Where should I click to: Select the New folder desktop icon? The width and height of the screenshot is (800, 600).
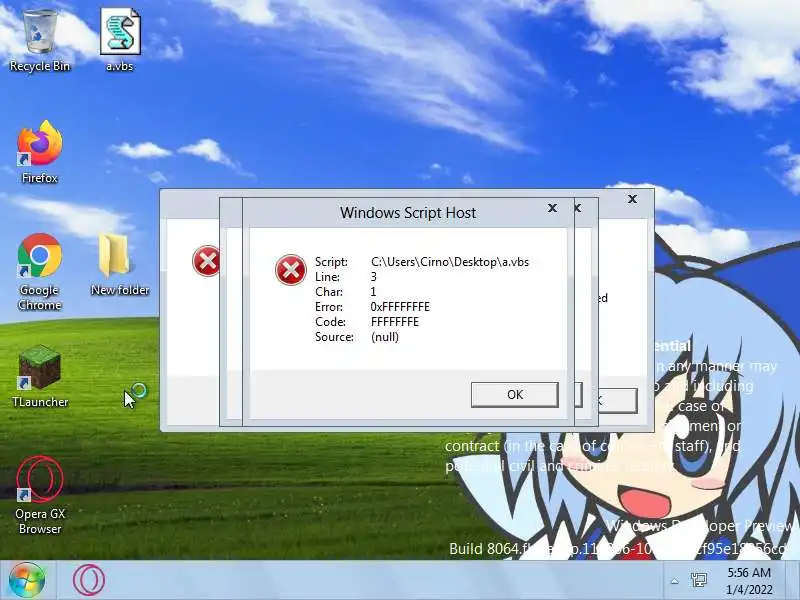120,264
